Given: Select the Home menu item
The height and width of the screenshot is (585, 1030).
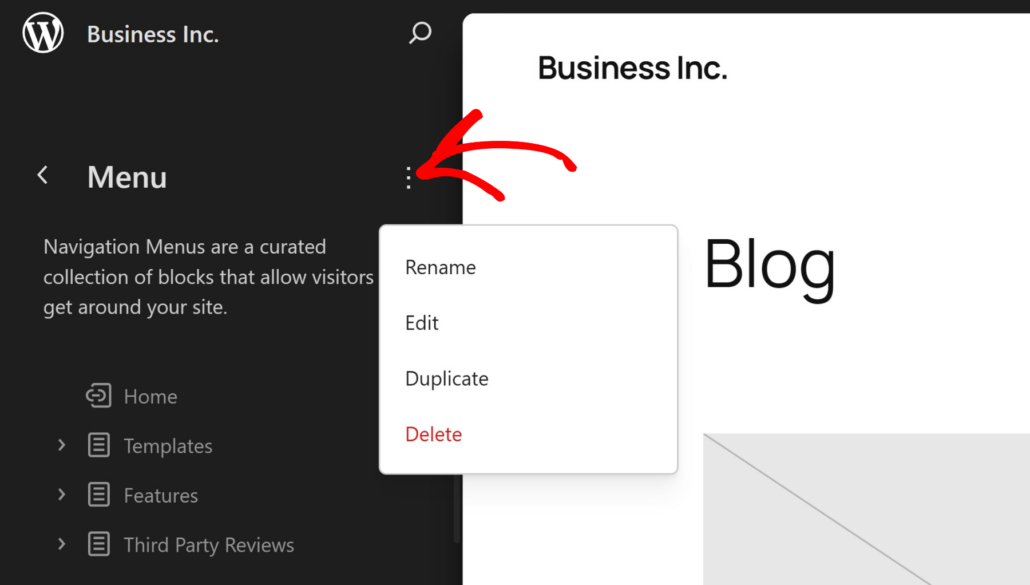Looking at the screenshot, I should coord(151,396).
